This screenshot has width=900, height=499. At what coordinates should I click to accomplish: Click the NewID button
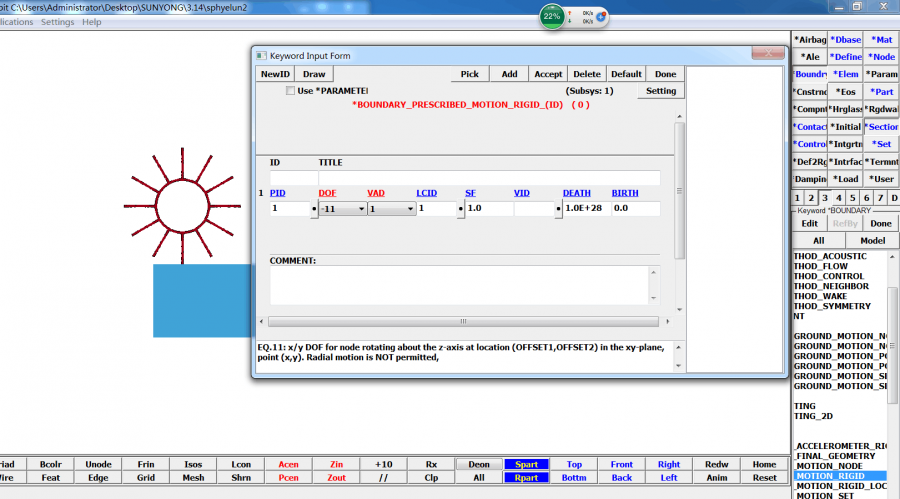coord(275,74)
